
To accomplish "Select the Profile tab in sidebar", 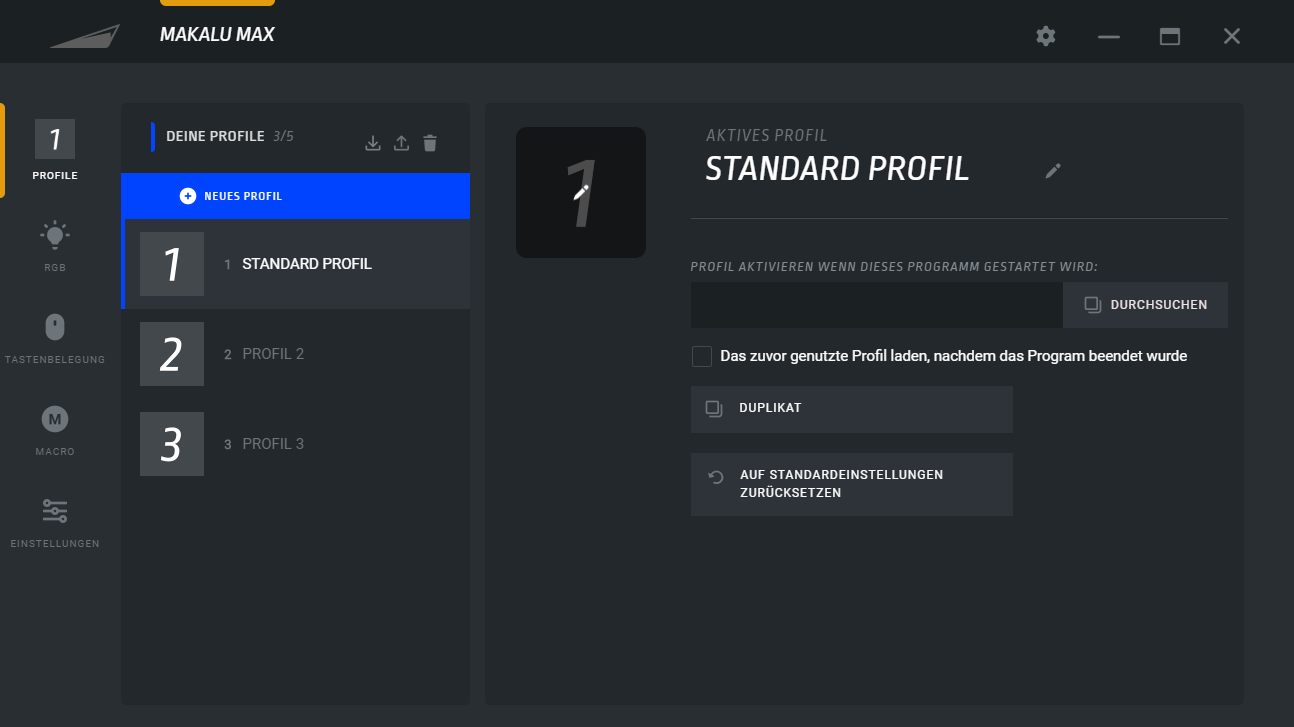I will tap(55, 150).
